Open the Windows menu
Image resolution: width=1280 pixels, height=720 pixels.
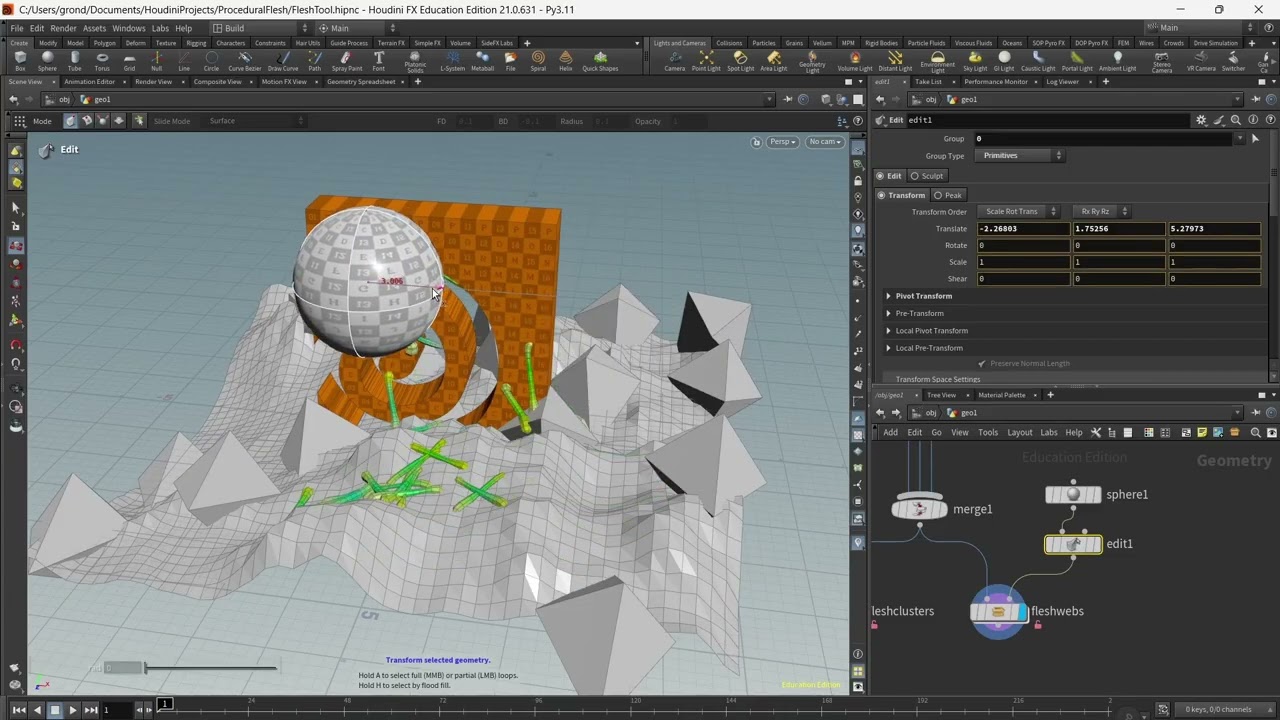(128, 28)
